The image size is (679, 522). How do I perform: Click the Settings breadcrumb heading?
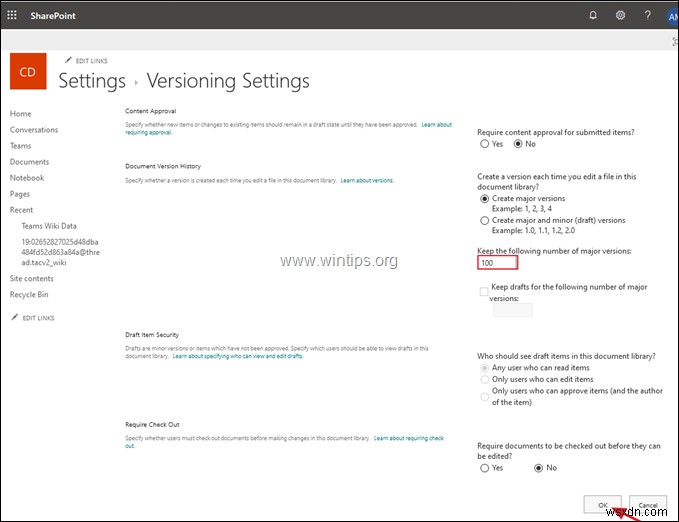coord(92,81)
